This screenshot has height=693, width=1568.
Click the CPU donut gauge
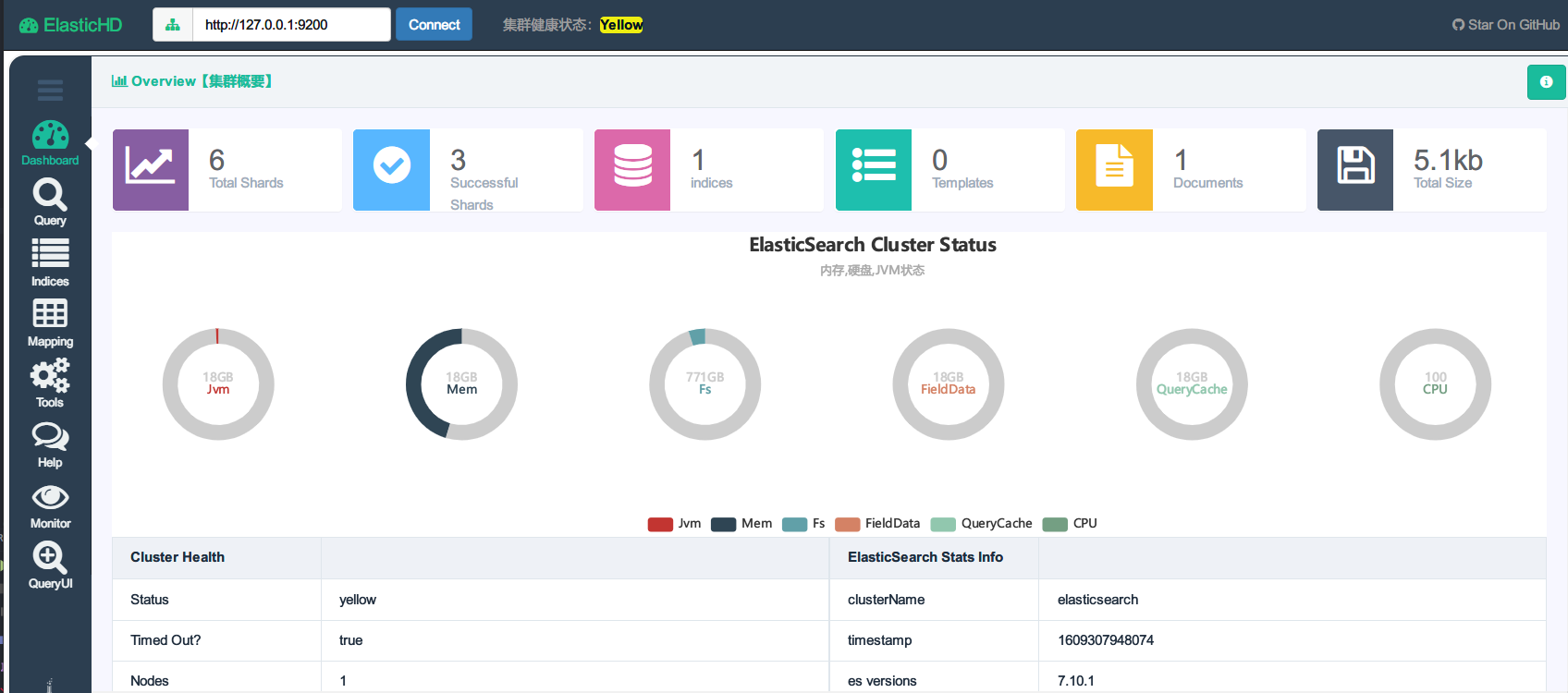click(1435, 383)
